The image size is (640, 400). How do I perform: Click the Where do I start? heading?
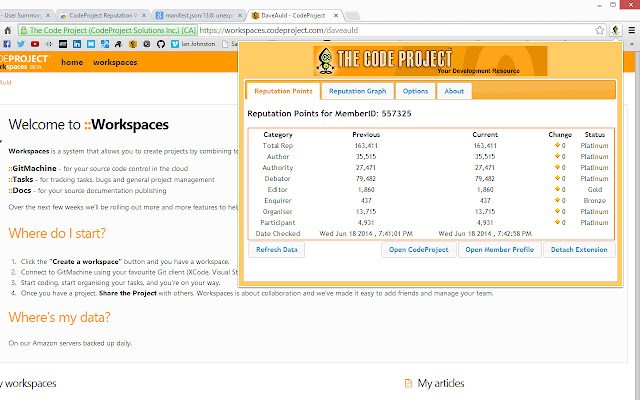click(57, 233)
